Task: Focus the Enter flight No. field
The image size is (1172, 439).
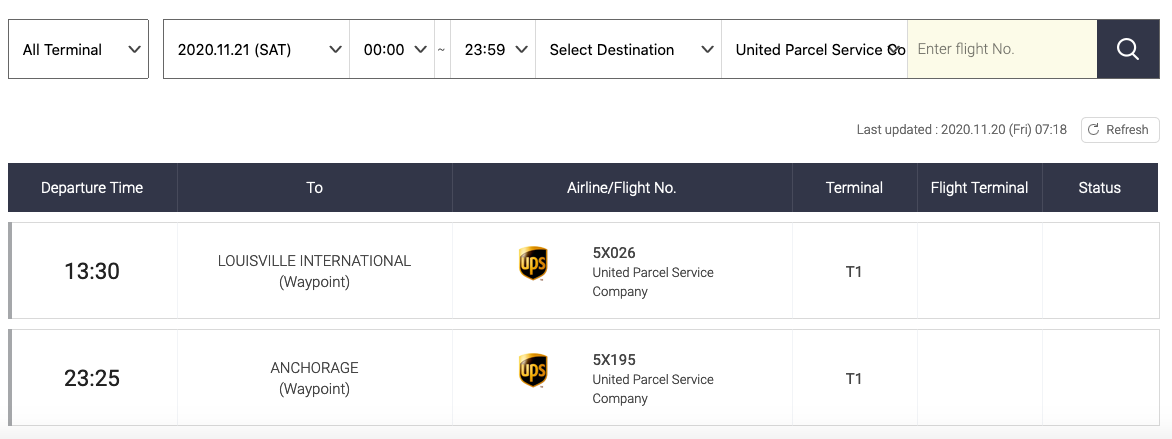Action: coord(1001,49)
